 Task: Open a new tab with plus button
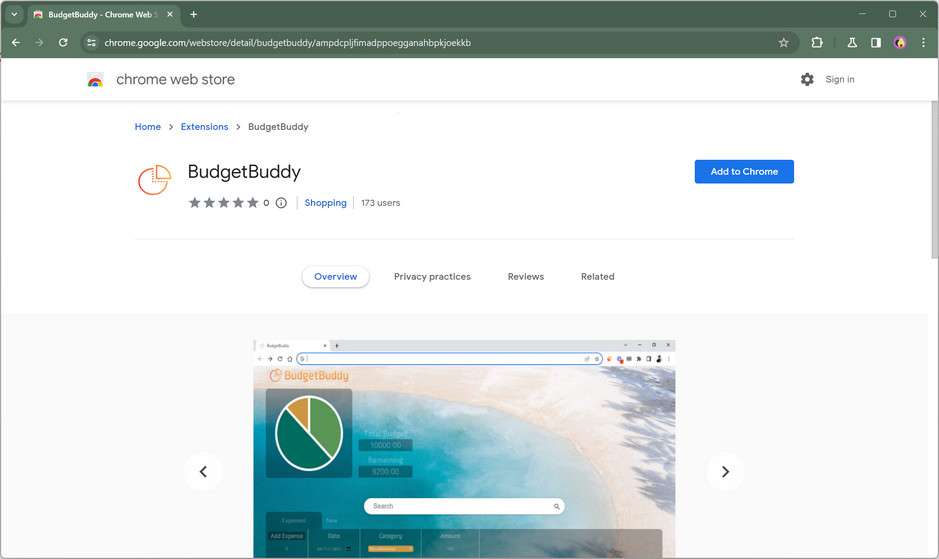tap(193, 14)
